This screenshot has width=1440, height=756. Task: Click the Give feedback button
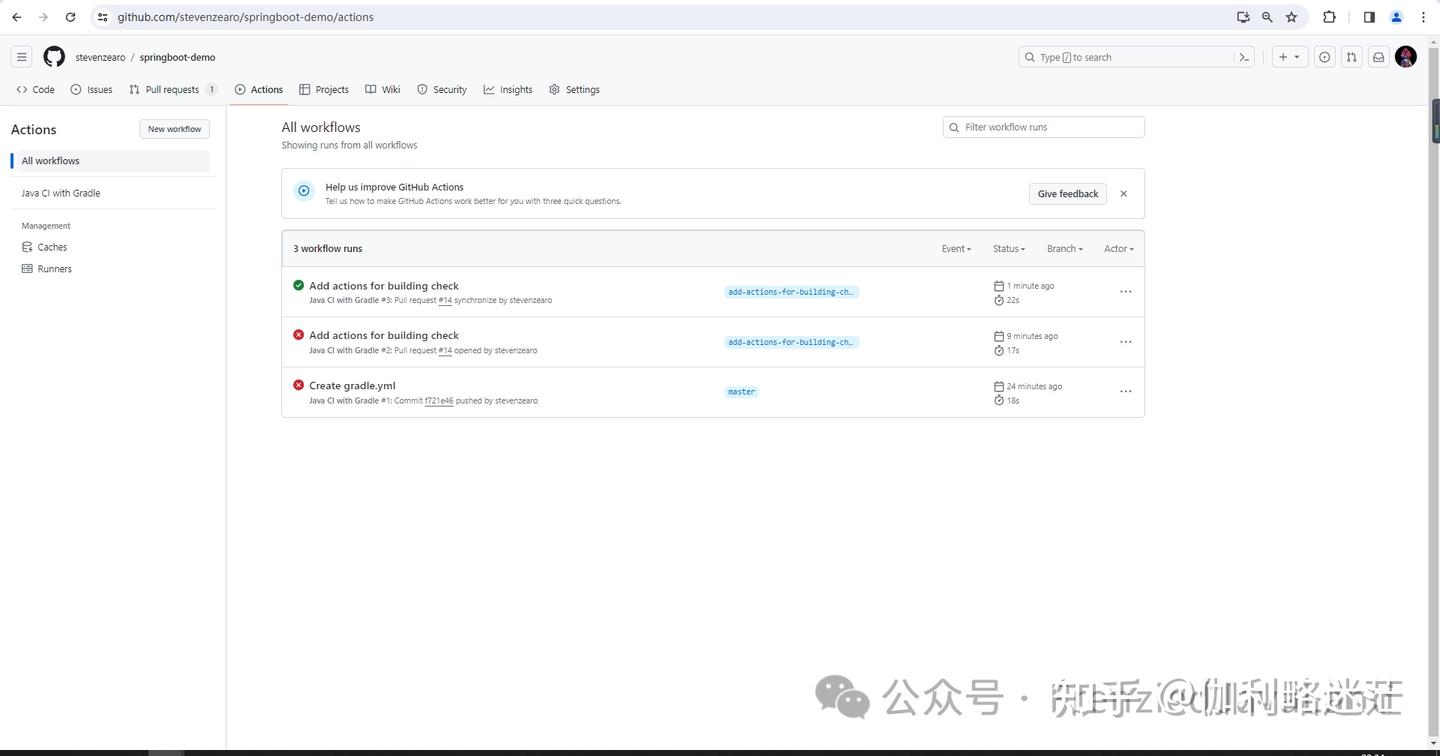pyautogui.click(x=1067, y=193)
